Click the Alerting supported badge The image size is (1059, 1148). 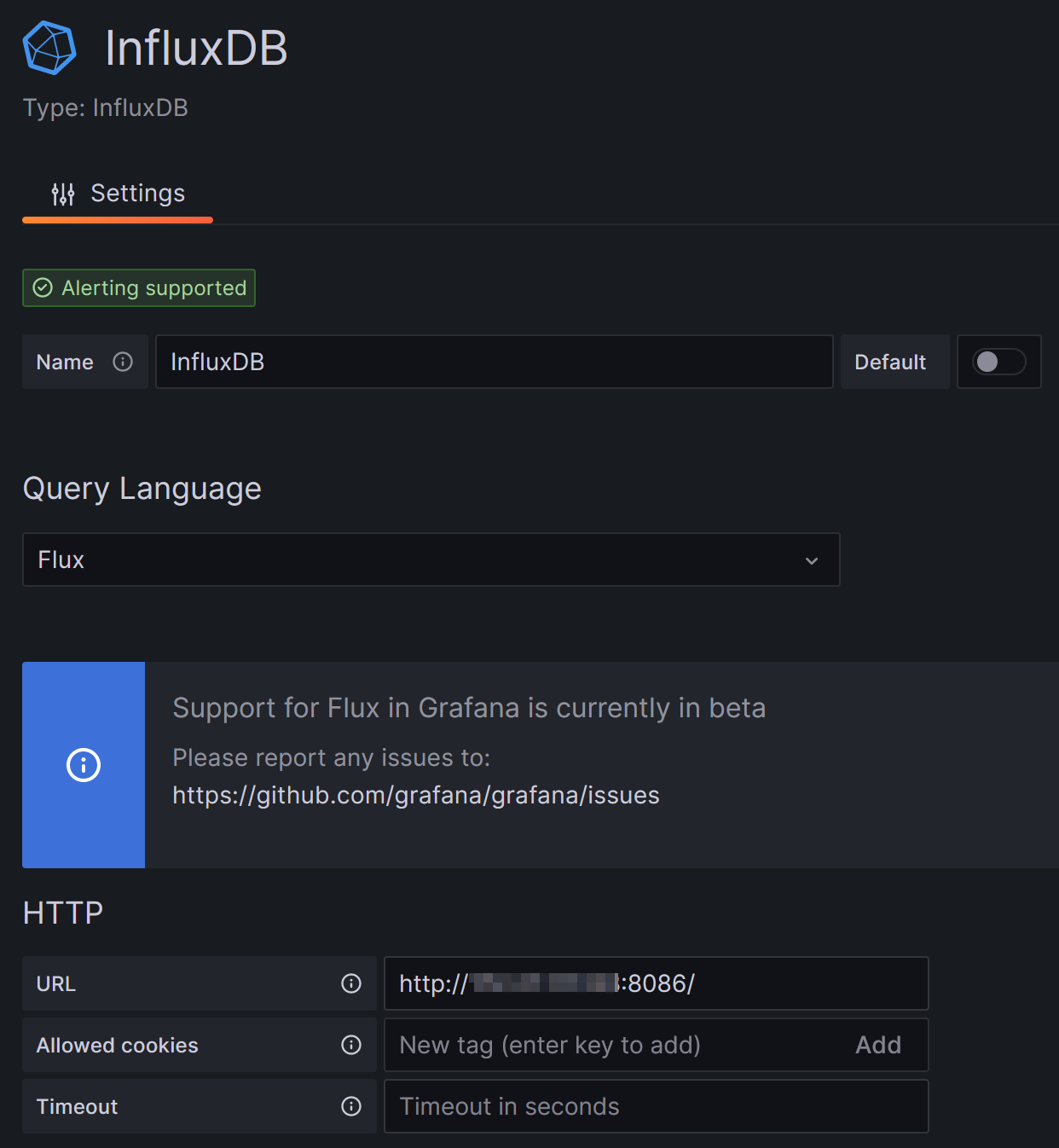[x=139, y=288]
